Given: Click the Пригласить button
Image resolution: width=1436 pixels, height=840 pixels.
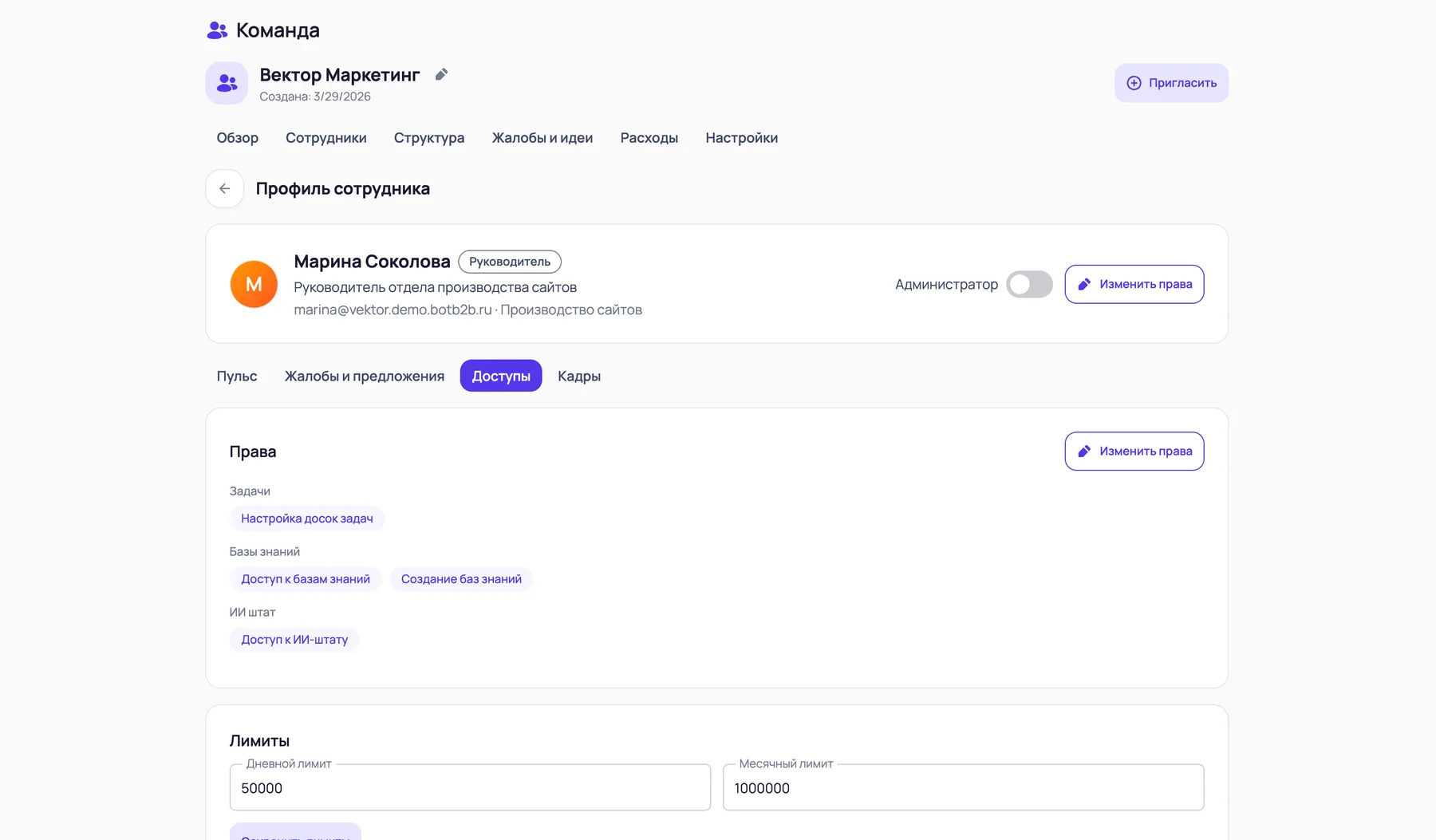Looking at the screenshot, I should pos(1171,83).
